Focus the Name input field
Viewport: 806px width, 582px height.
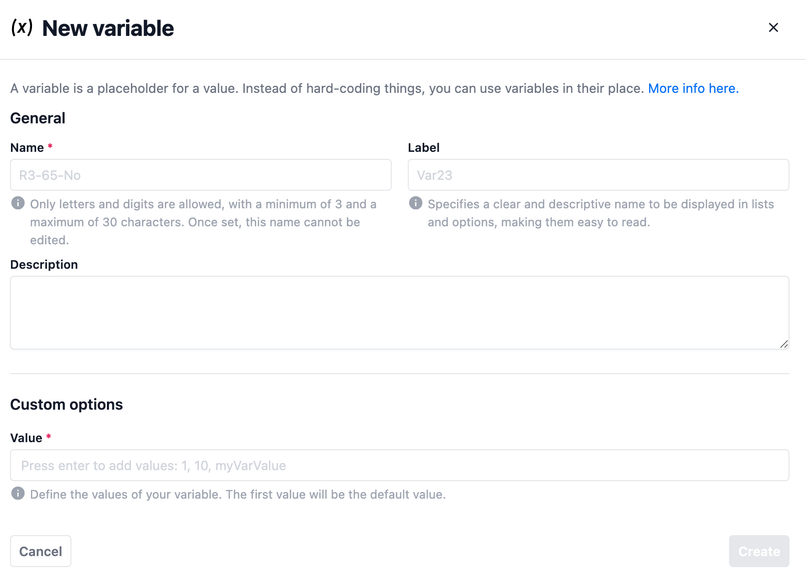(x=200, y=175)
